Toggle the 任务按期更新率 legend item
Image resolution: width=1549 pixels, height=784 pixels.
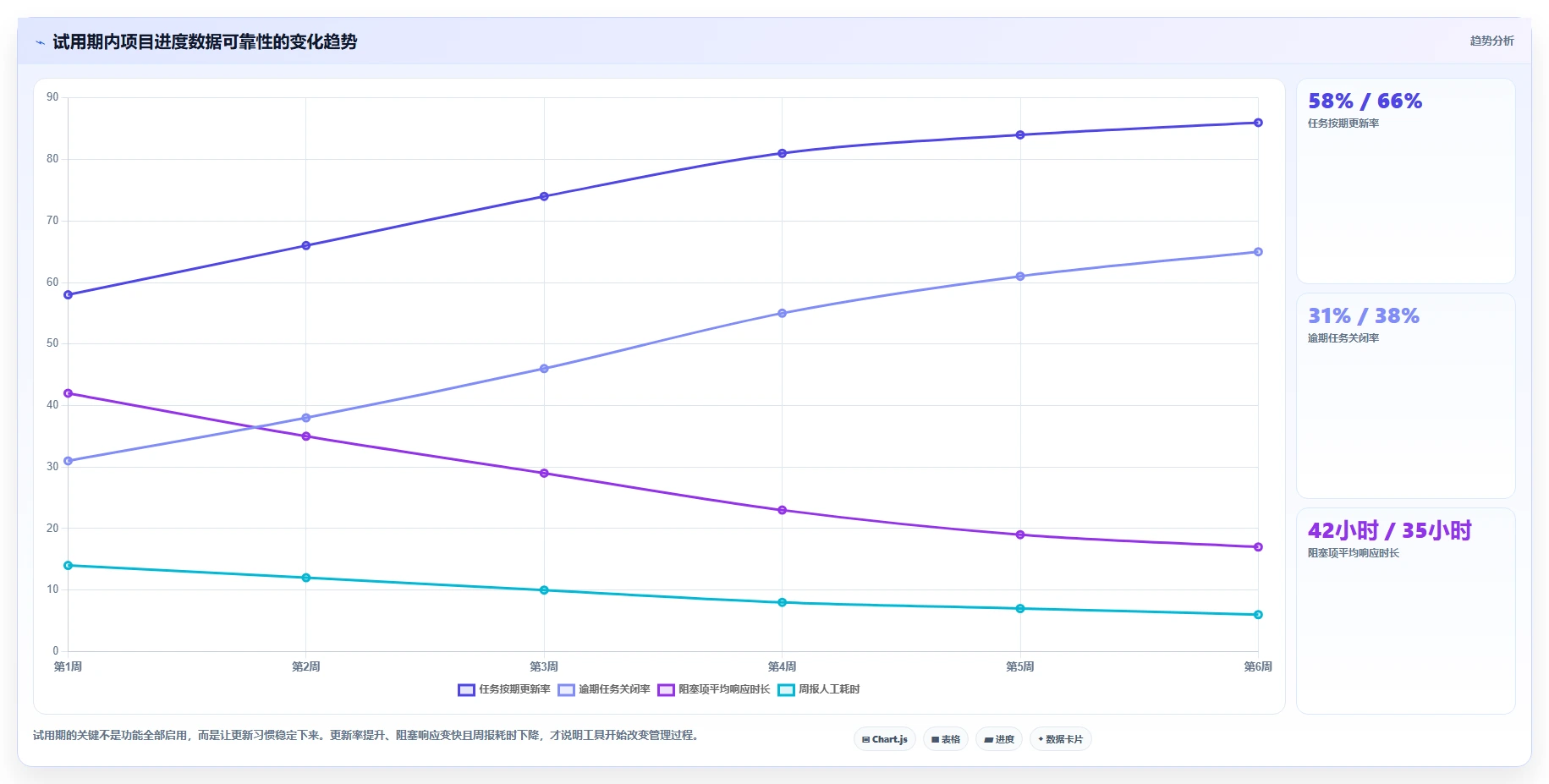504,689
